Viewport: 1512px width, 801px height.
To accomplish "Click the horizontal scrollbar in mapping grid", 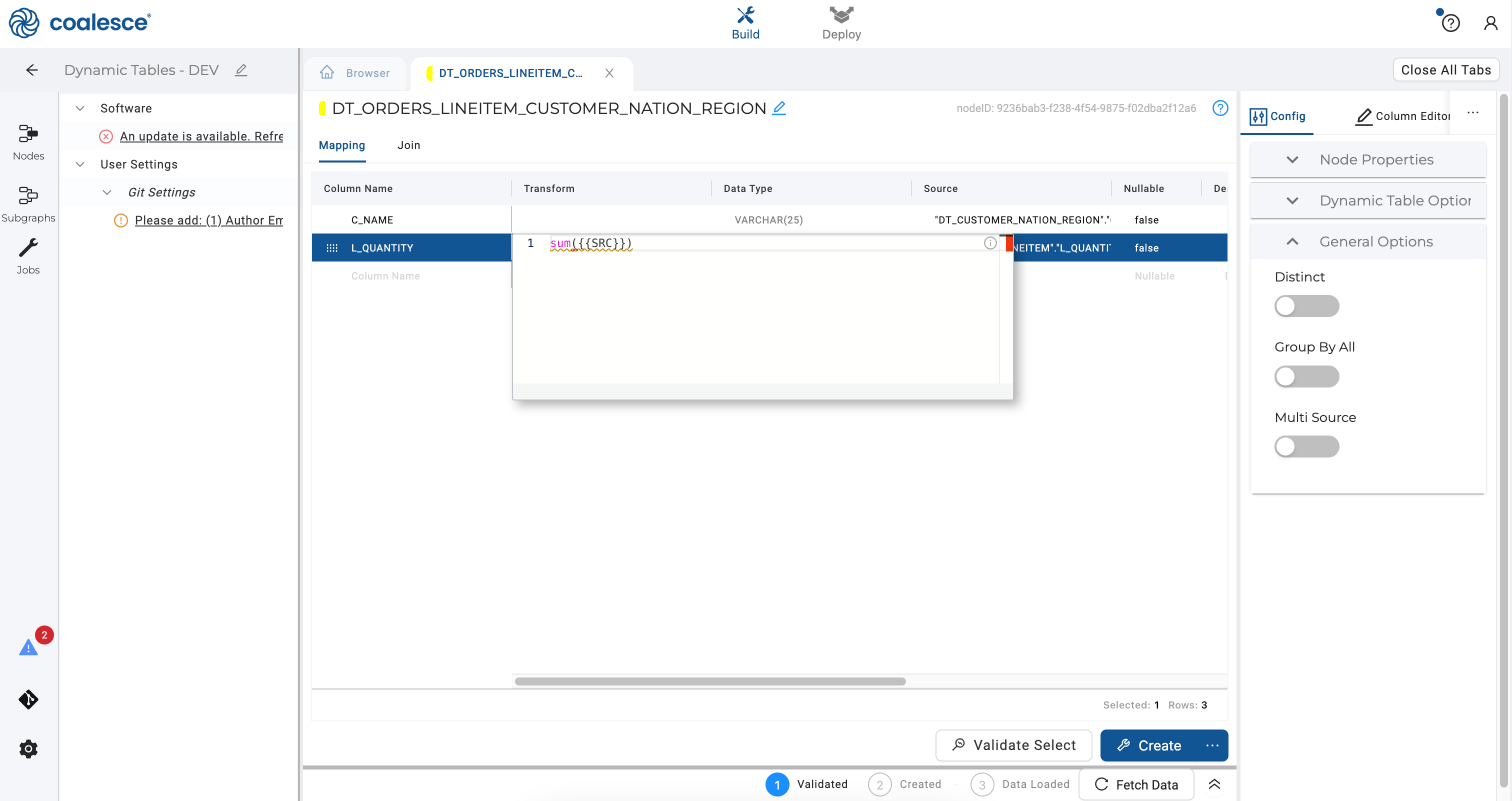I will click(710, 682).
